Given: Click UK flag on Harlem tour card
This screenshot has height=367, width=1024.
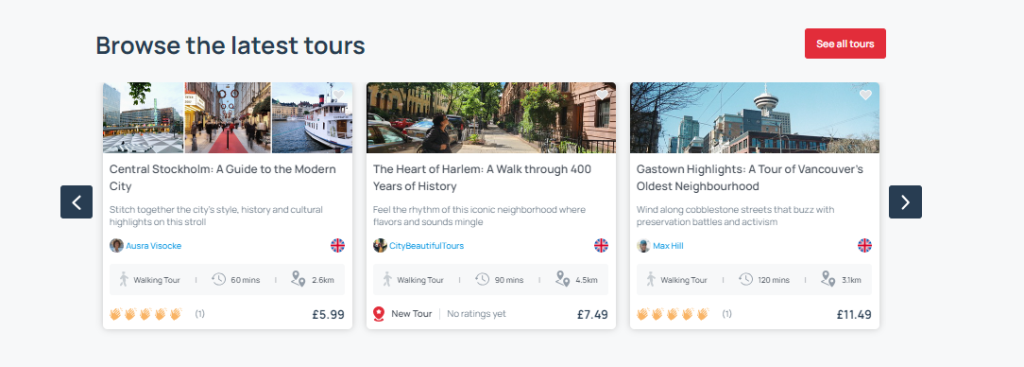Looking at the screenshot, I should click(x=601, y=246).
